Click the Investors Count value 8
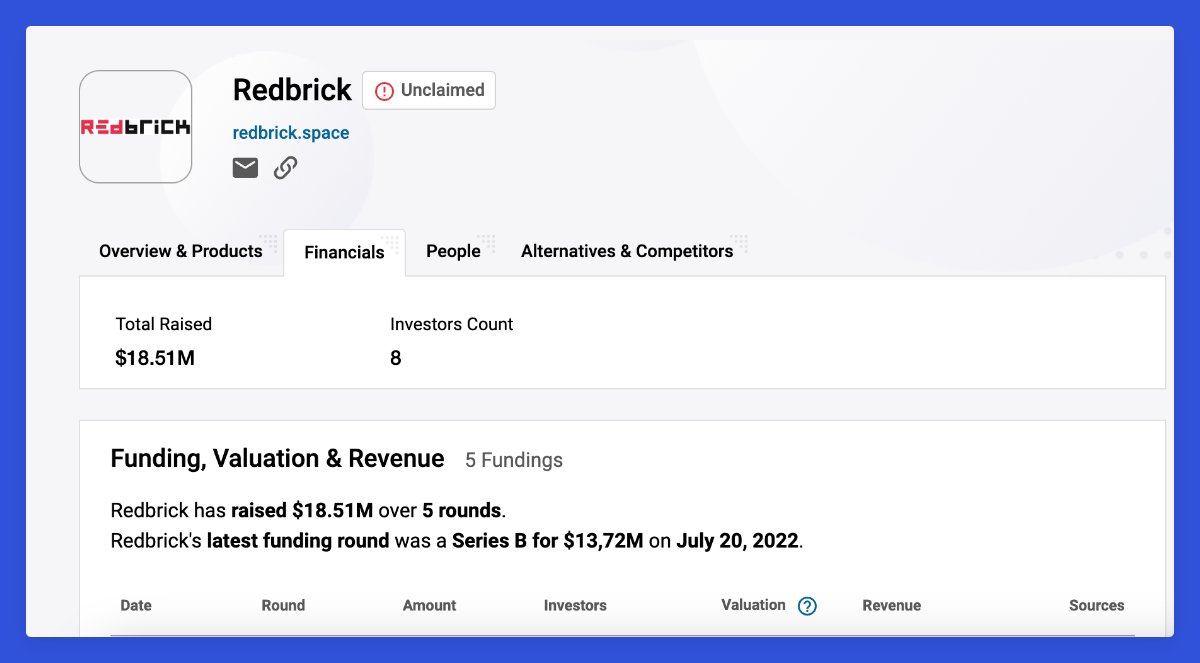Viewport: 1200px width, 663px height. [396, 358]
